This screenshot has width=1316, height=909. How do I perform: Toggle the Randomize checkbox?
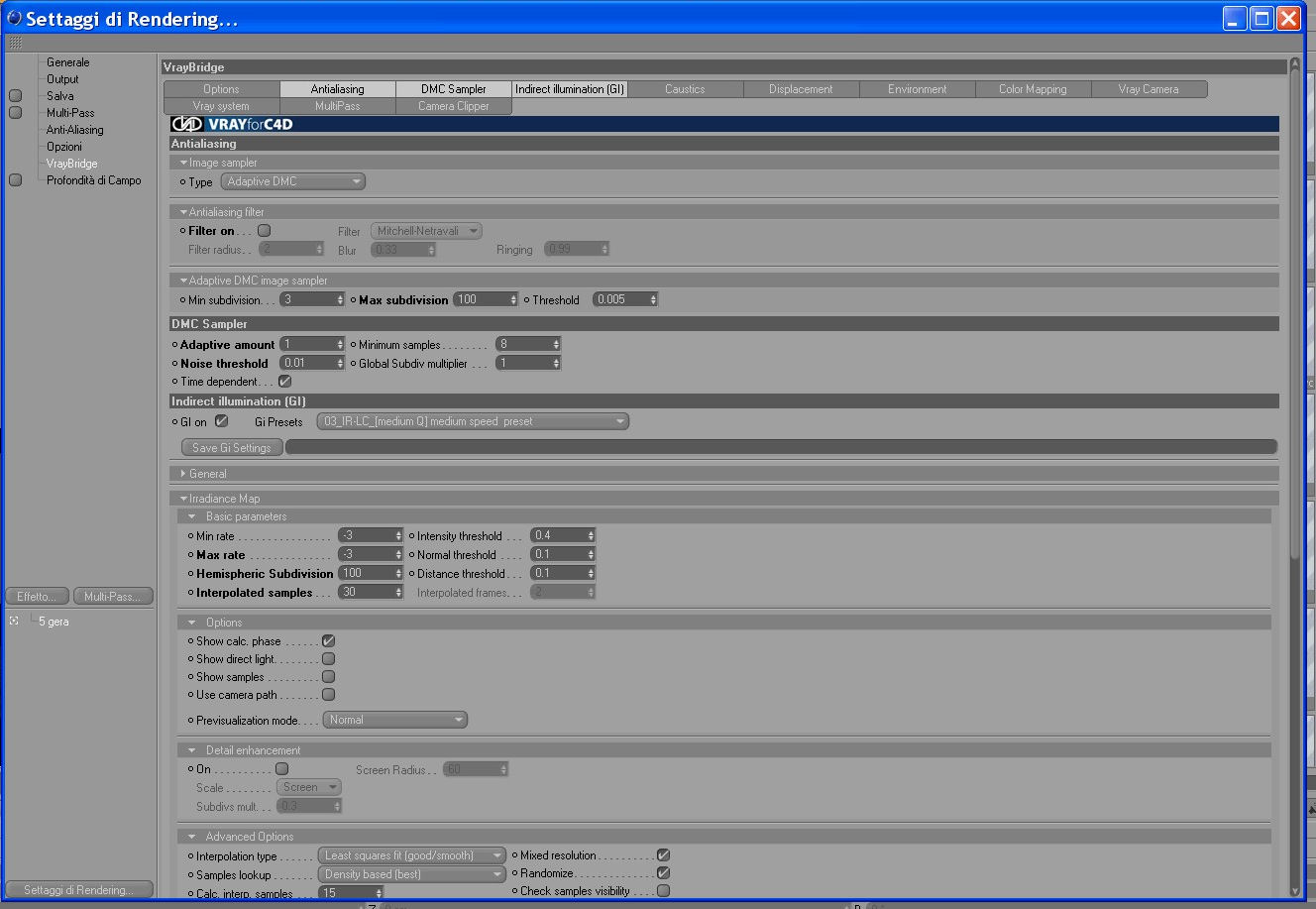(x=664, y=873)
